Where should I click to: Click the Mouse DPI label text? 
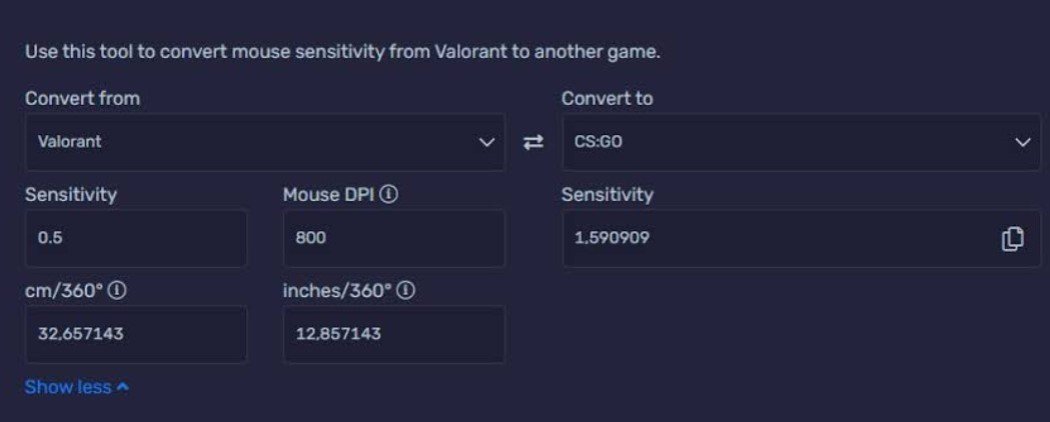328,194
